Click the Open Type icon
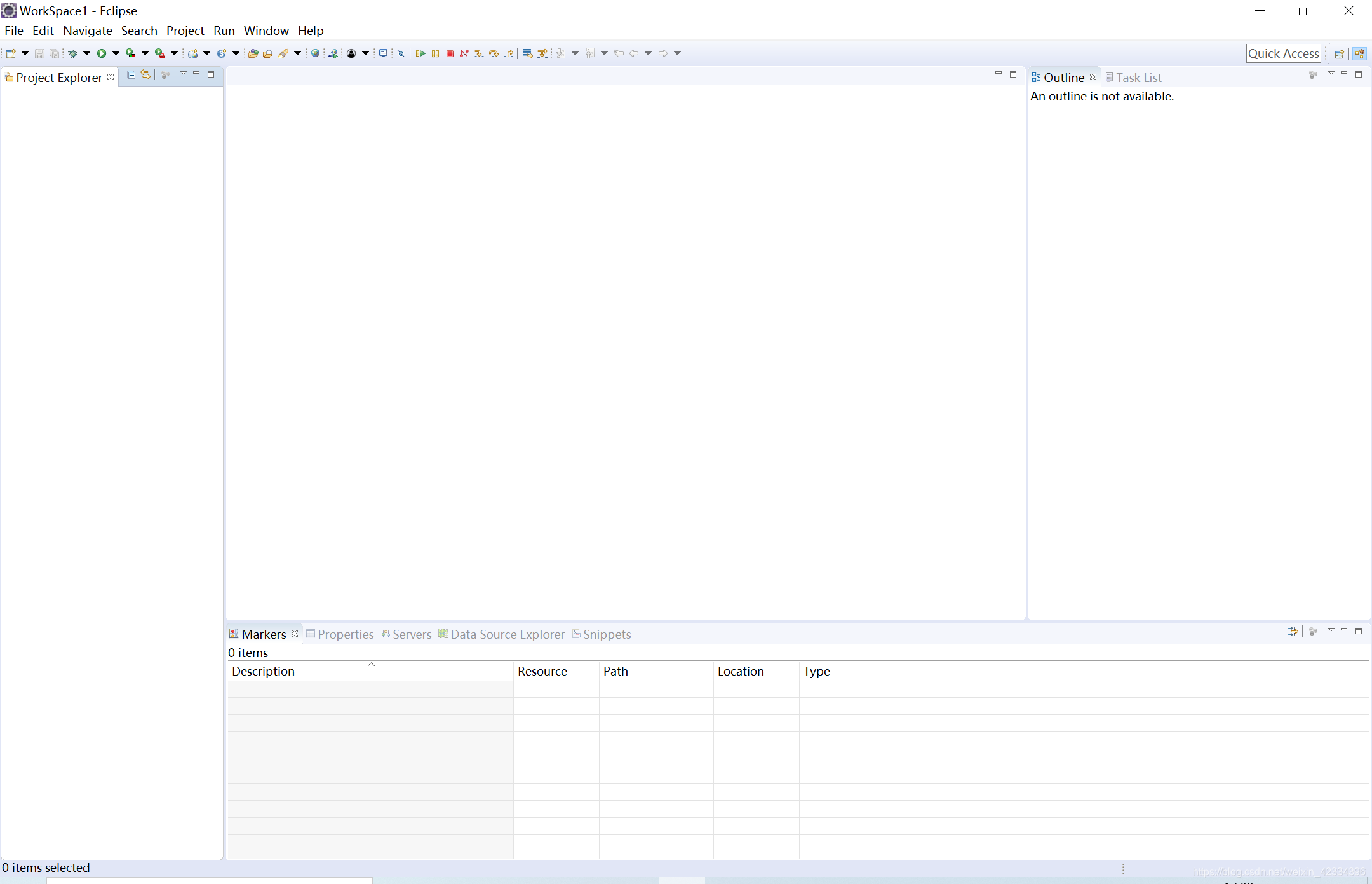 (253, 53)
